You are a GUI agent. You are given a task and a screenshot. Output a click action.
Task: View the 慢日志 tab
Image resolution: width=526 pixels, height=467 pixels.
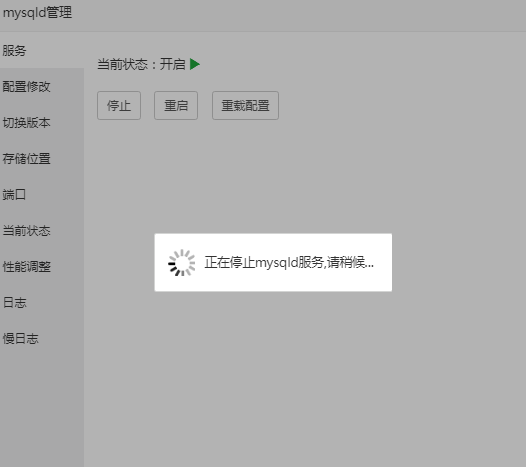click(42, 339)
